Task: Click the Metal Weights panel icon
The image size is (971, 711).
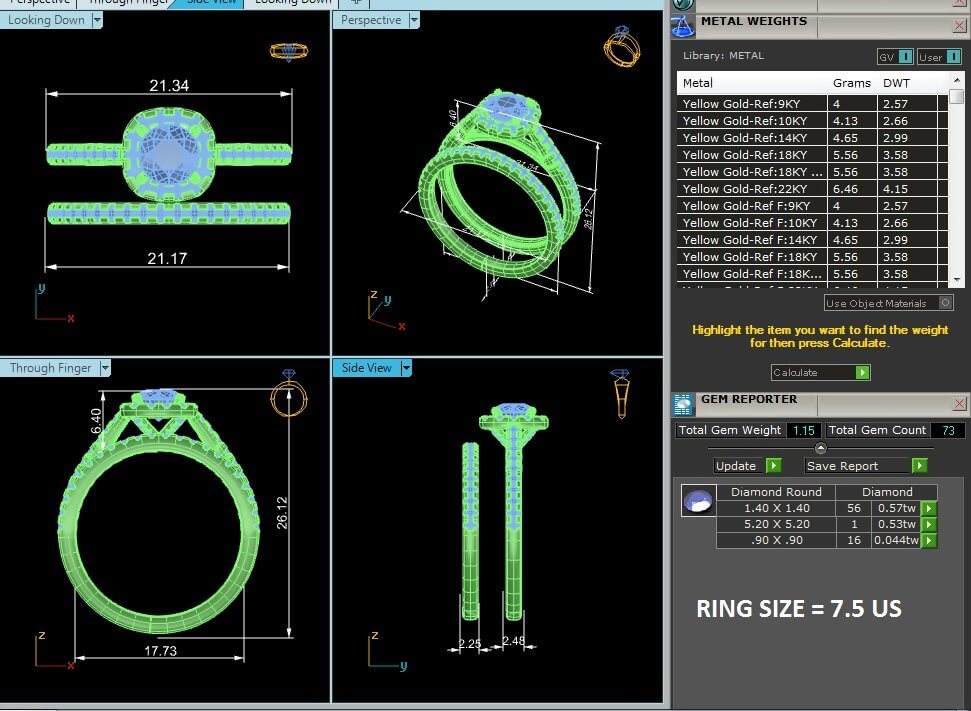Action: 683,27
